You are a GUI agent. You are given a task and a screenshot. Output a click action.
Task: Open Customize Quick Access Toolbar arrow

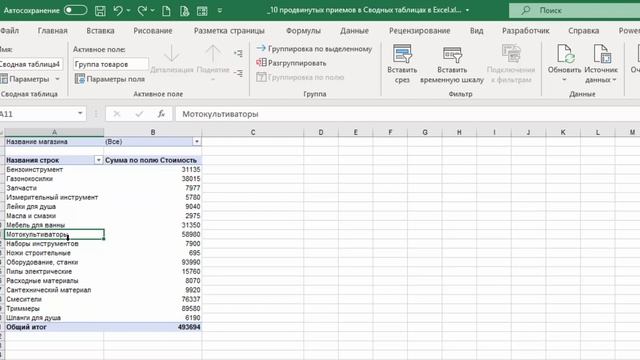(x=220, y=11)
